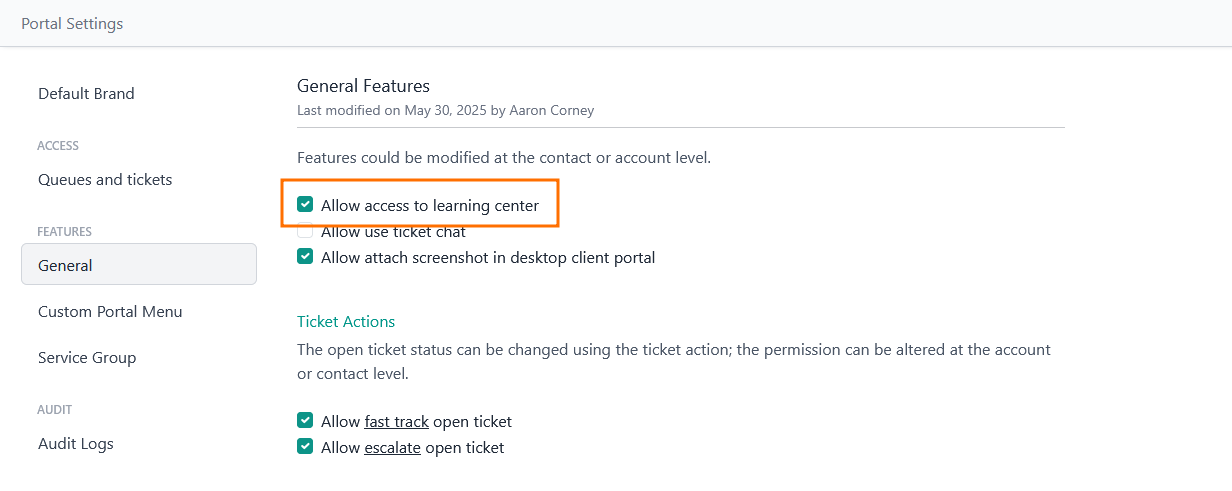View the Audit Logs page
The height and width of the screenshot is (491, 1232).
tap(76, 444)
